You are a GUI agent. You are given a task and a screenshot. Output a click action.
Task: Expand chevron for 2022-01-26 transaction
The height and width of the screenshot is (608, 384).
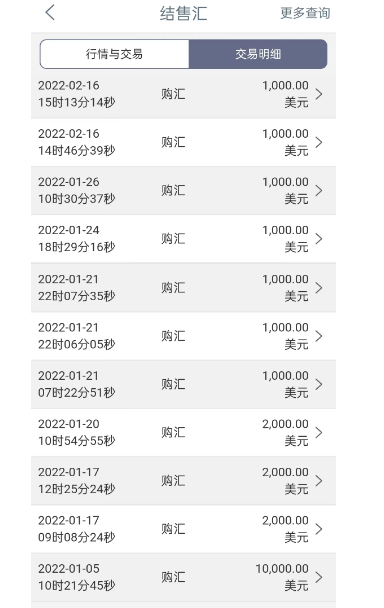[319, 190]
